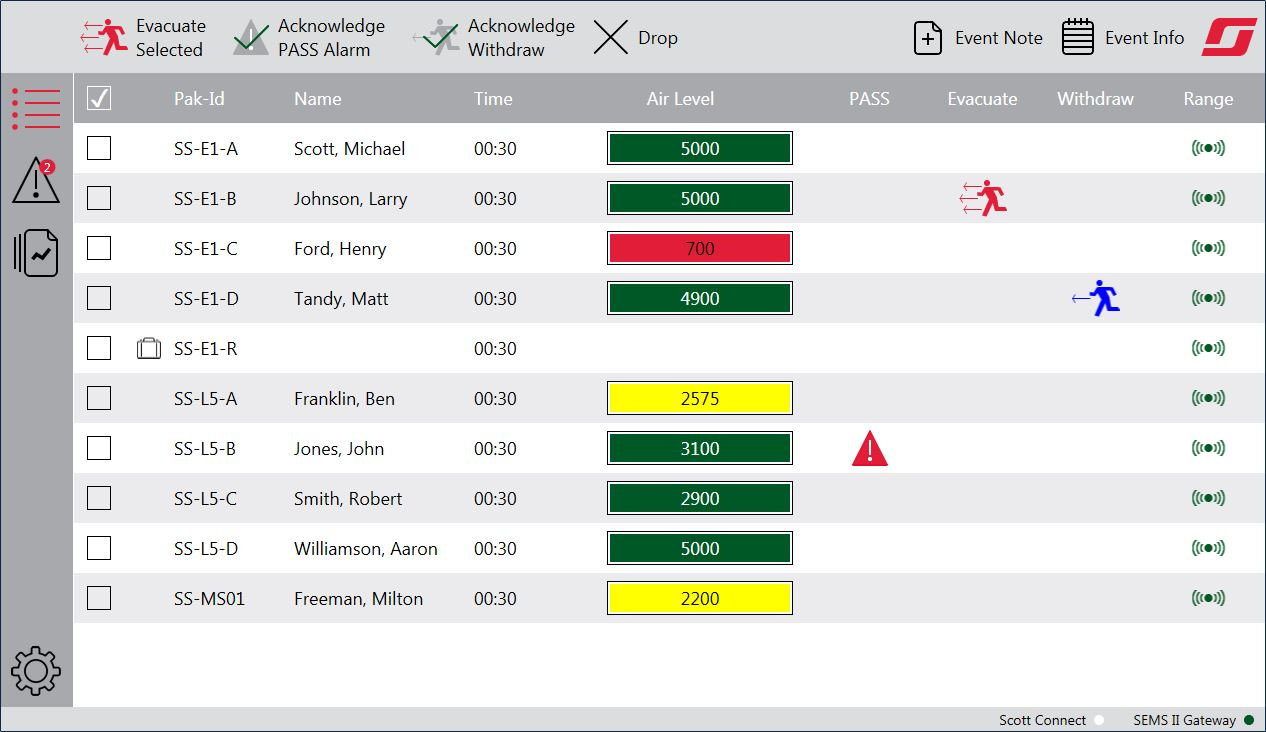The image size is (1266, 732).
Task: Select the checkbox for Ford, Henry
Action: pos(98,248)
